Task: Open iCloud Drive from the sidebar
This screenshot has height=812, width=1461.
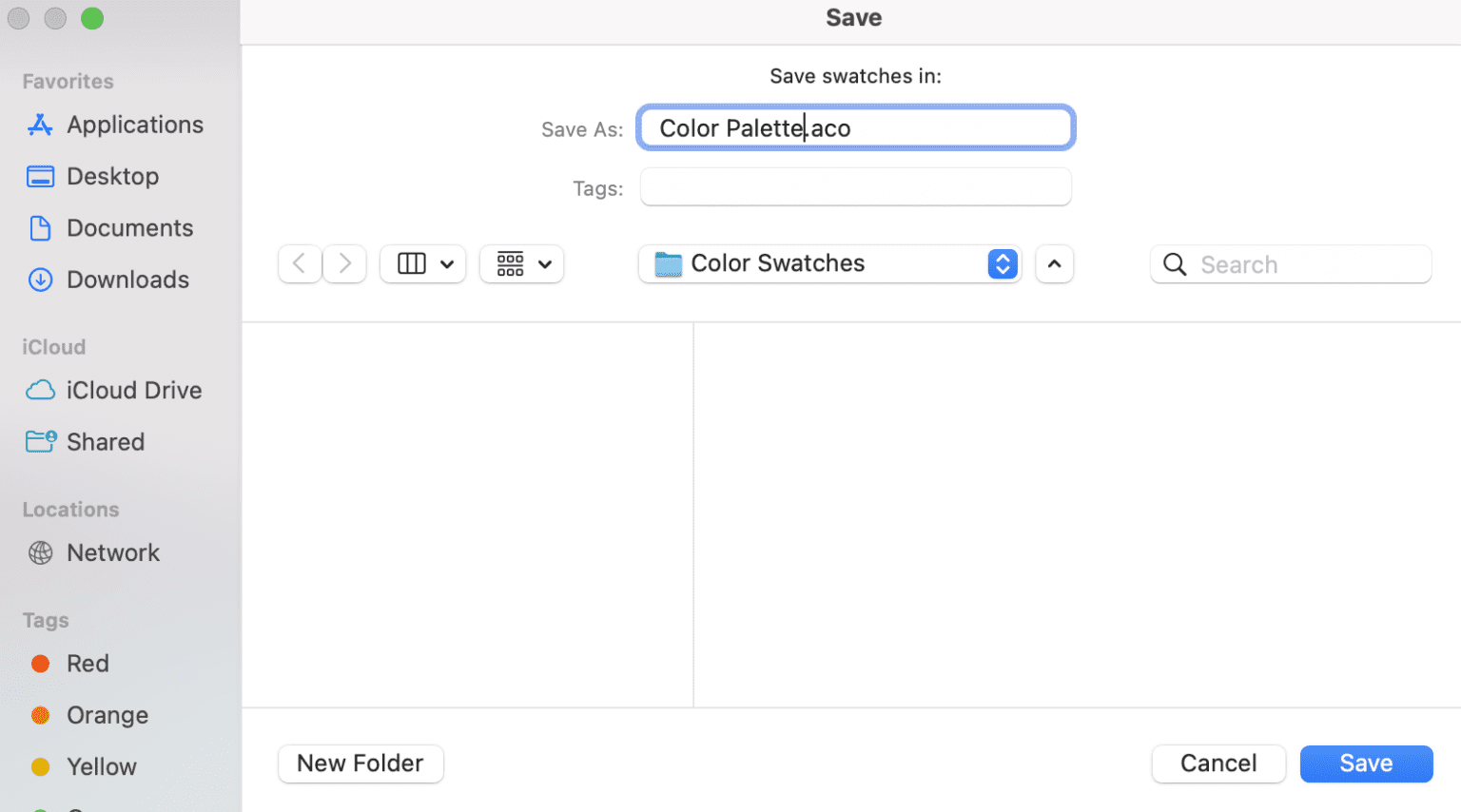Action: (x=133, y=390)
